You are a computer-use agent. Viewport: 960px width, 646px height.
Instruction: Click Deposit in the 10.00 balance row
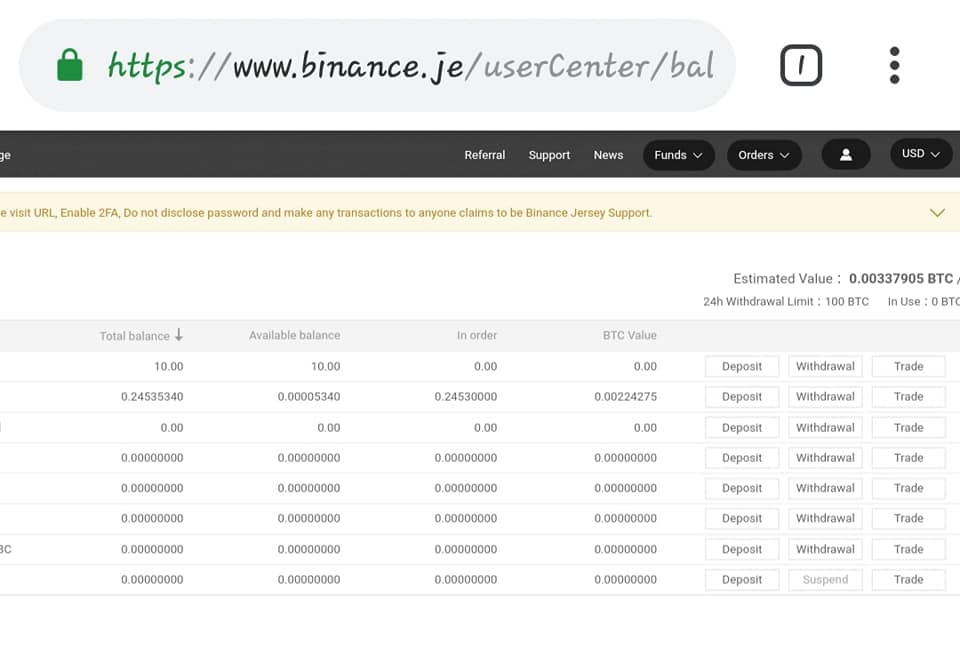pyautogui.click(x=742, y=366)
